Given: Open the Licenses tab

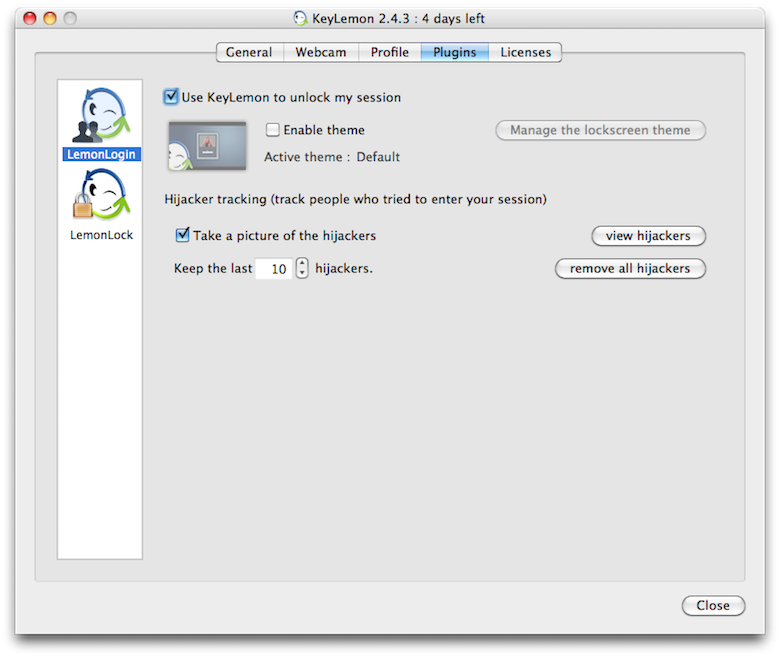Looking at the screenshot, I should point(525,52).
